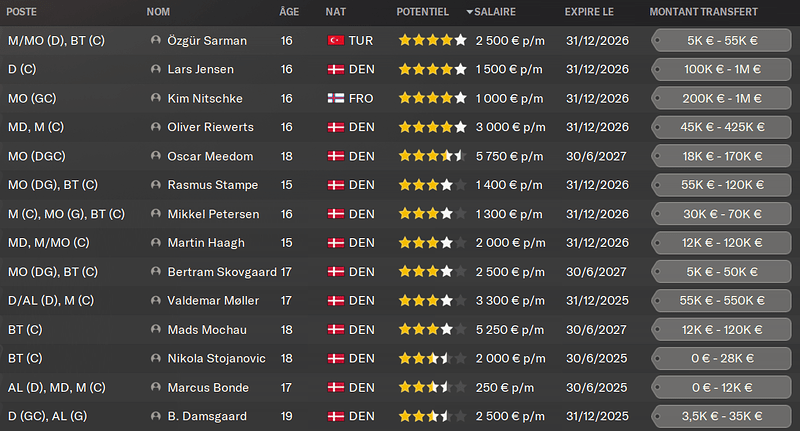Open Valdemar Møller's player profile
The height and width of the screenshot is (431, 800).
coord(213,300)
